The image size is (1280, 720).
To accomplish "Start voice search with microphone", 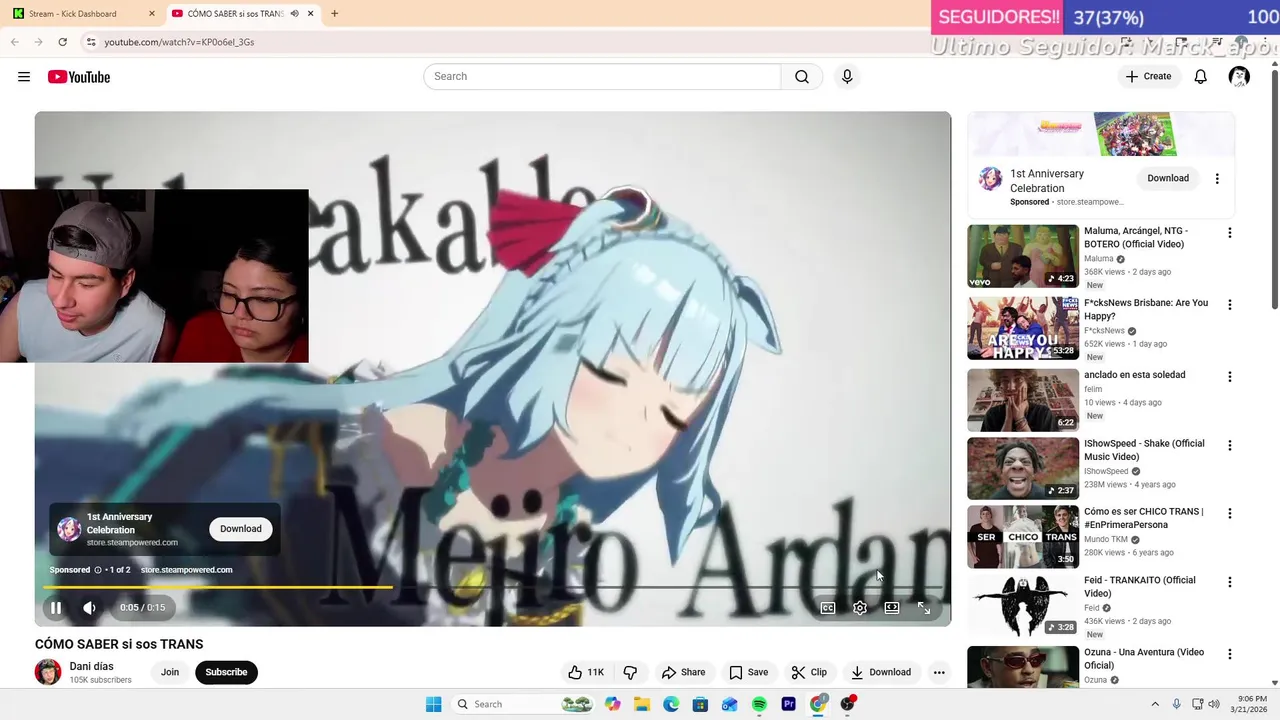I will [x=847, y=77].
